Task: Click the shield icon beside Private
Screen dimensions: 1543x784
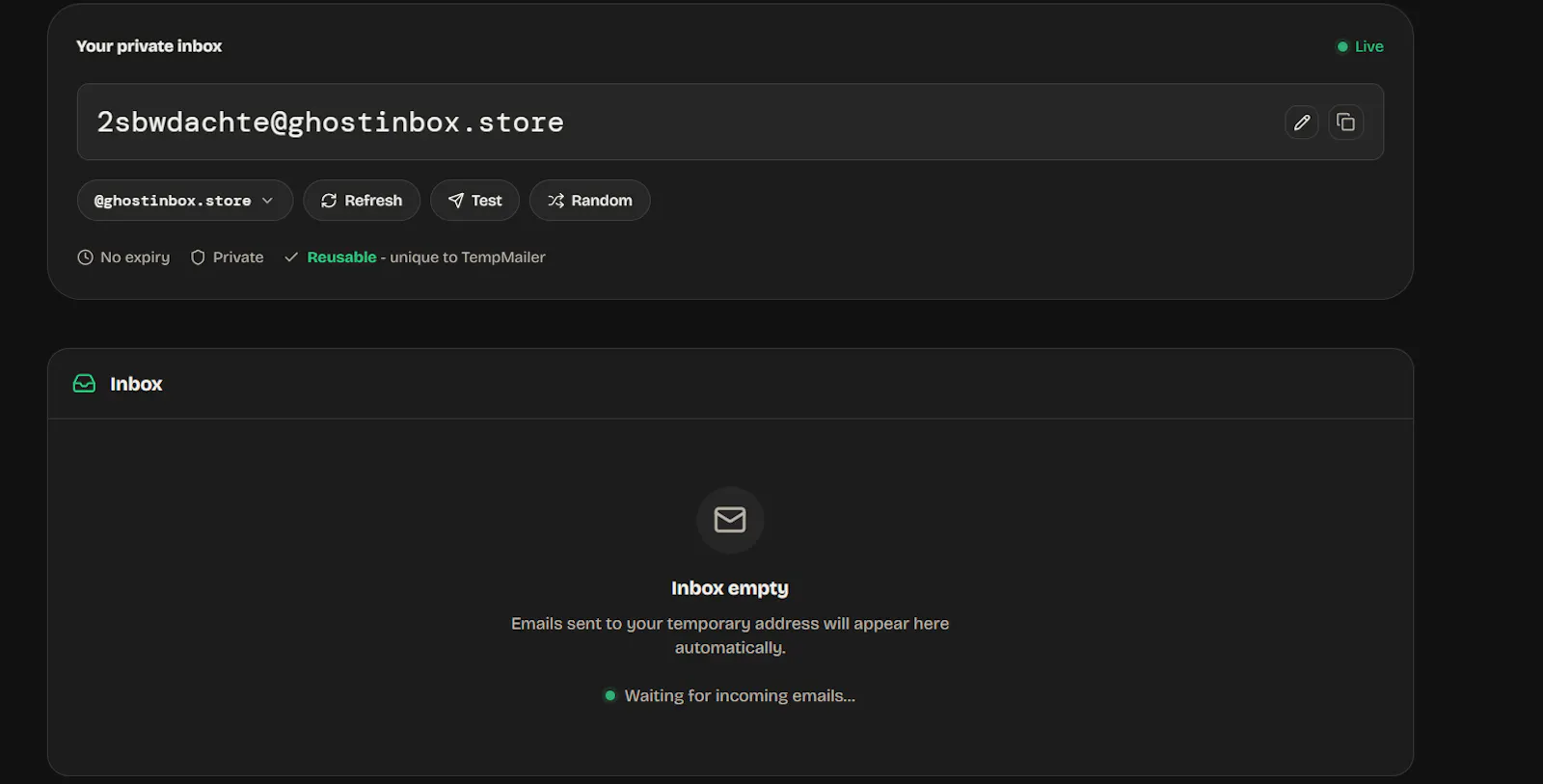Action: 198,257
